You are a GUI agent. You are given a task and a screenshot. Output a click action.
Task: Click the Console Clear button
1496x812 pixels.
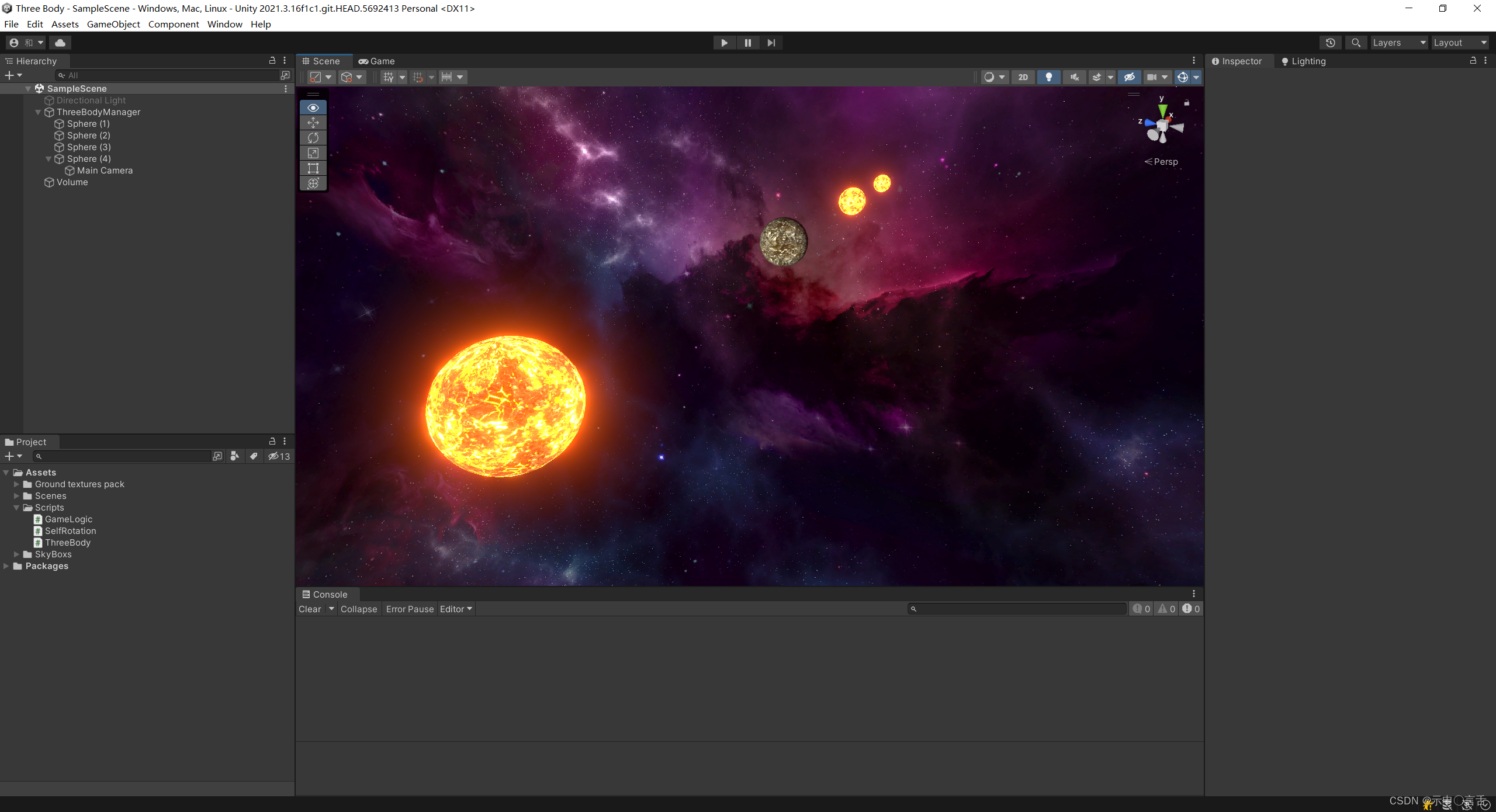click(x=310, y=609)
